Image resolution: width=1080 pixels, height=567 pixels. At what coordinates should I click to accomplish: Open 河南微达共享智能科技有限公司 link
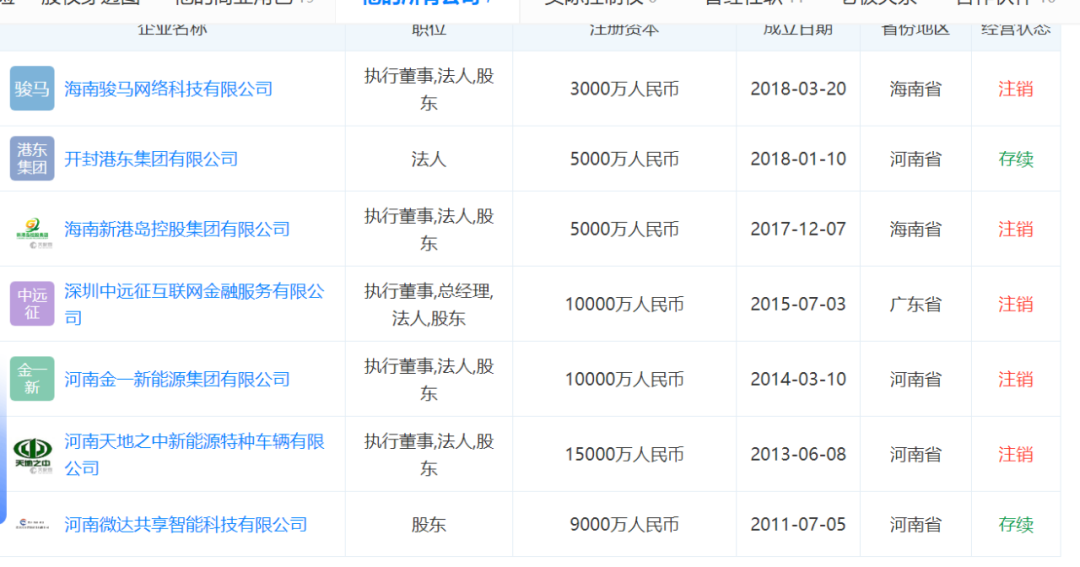click(x=186, y=525)
